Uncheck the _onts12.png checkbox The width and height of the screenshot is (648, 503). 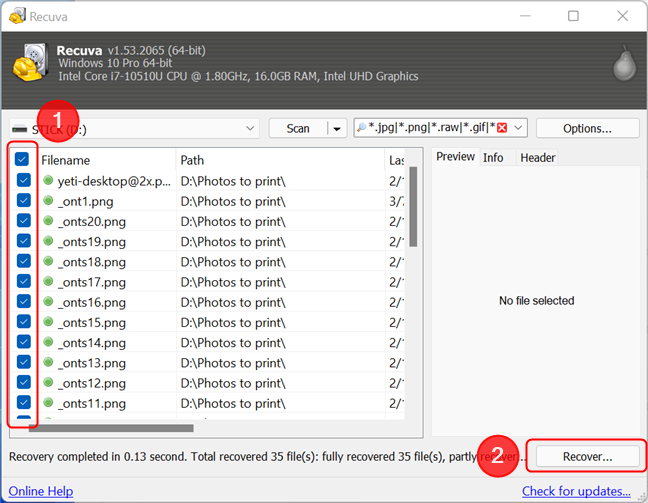[x=24, y=382]
